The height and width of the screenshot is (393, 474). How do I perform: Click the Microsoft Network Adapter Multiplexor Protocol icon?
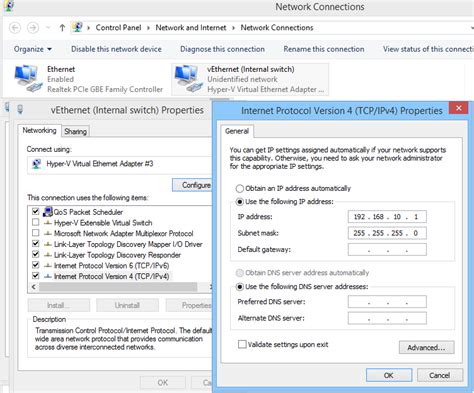[48, 233]
